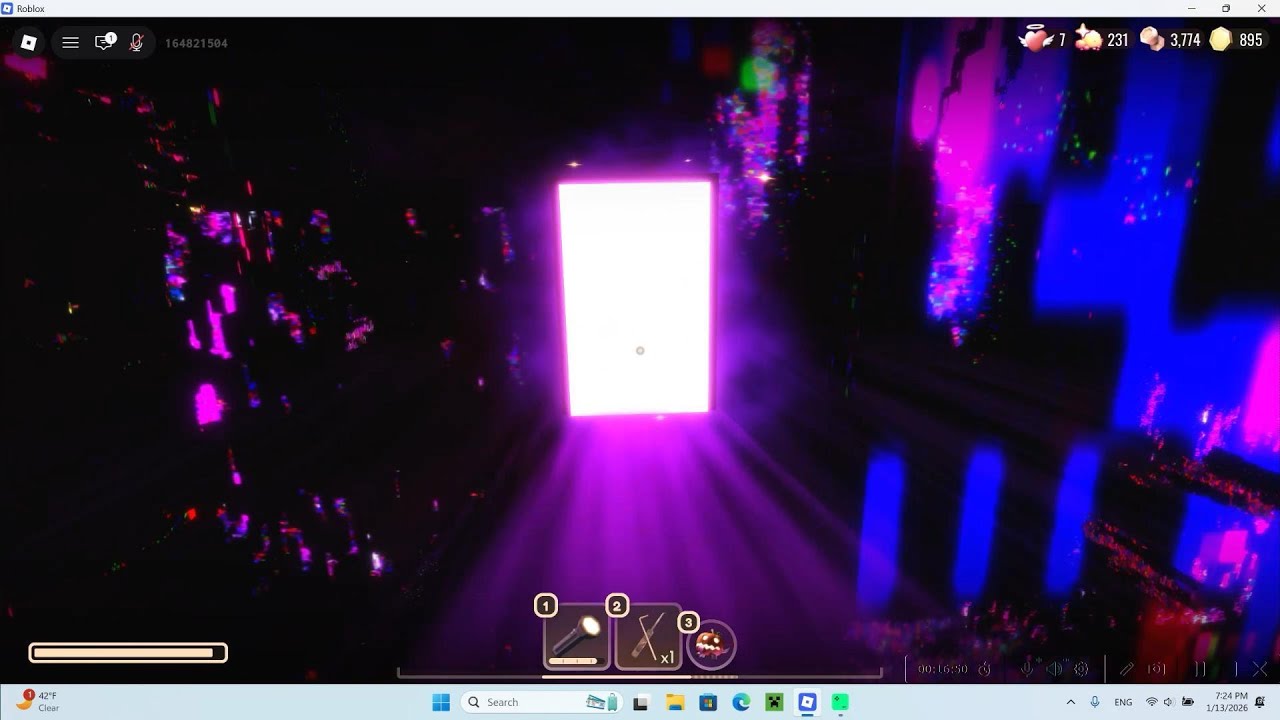Unmute the Roblox voice chat microphone

137,42
